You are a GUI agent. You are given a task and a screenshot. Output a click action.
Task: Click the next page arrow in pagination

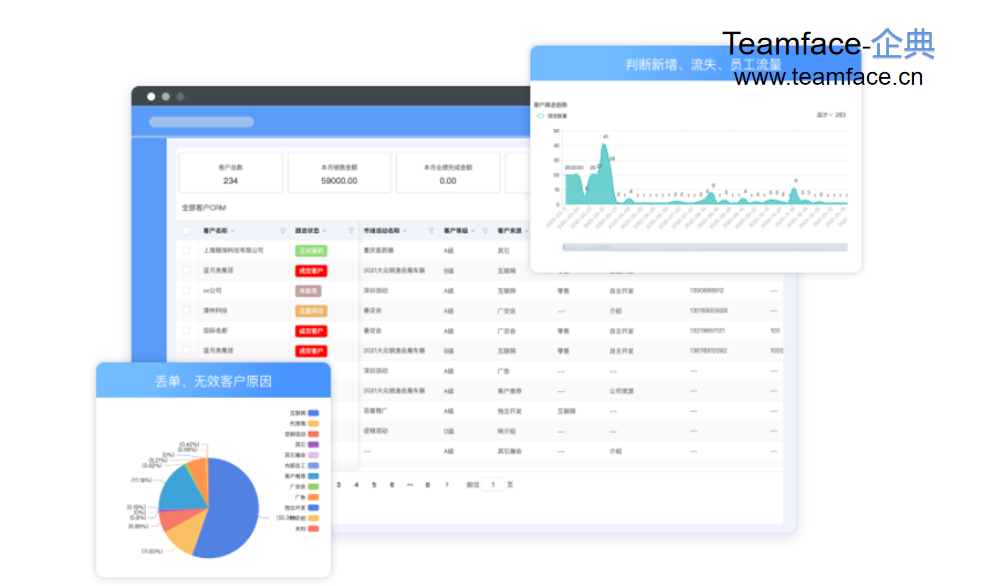(447, 484)
